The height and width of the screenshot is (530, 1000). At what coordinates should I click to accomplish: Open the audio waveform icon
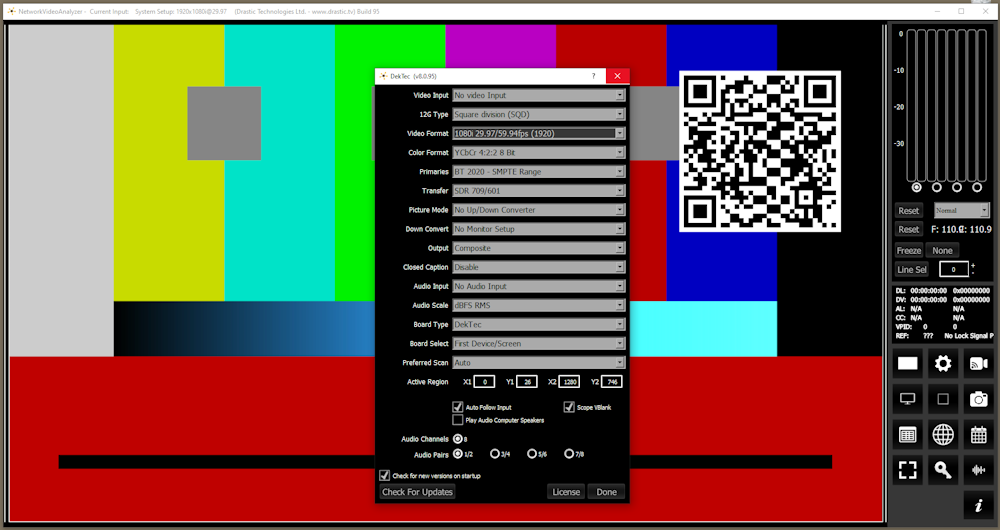(x=978, y=471)
